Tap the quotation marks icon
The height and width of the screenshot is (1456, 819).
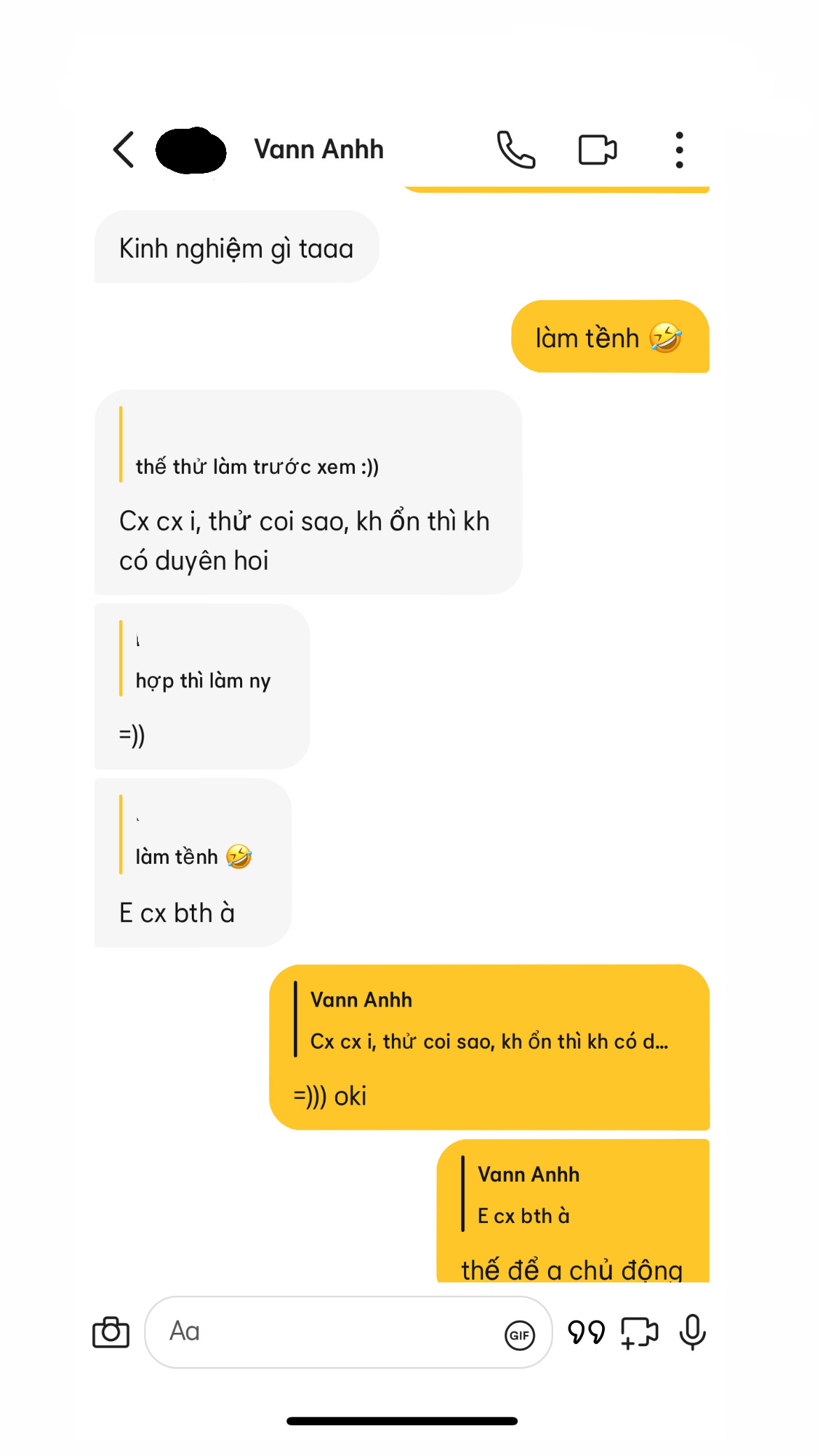[x=586, y=1331]
